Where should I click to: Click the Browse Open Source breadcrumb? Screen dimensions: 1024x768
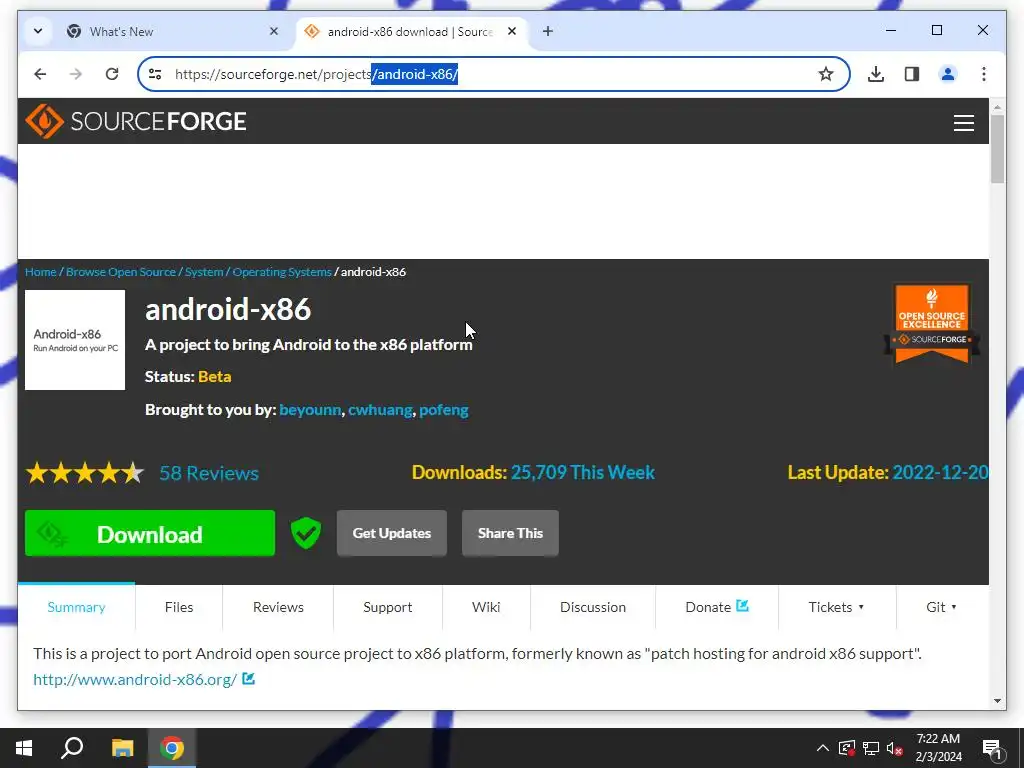[x=121, y=272]
